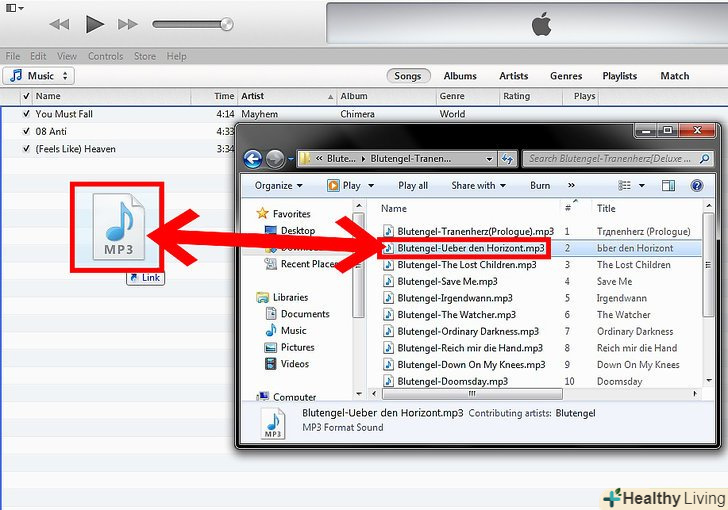The width and height of the screenshot is (728, 510).
Task: Switch to the Artists view
Action: (514, 76)
